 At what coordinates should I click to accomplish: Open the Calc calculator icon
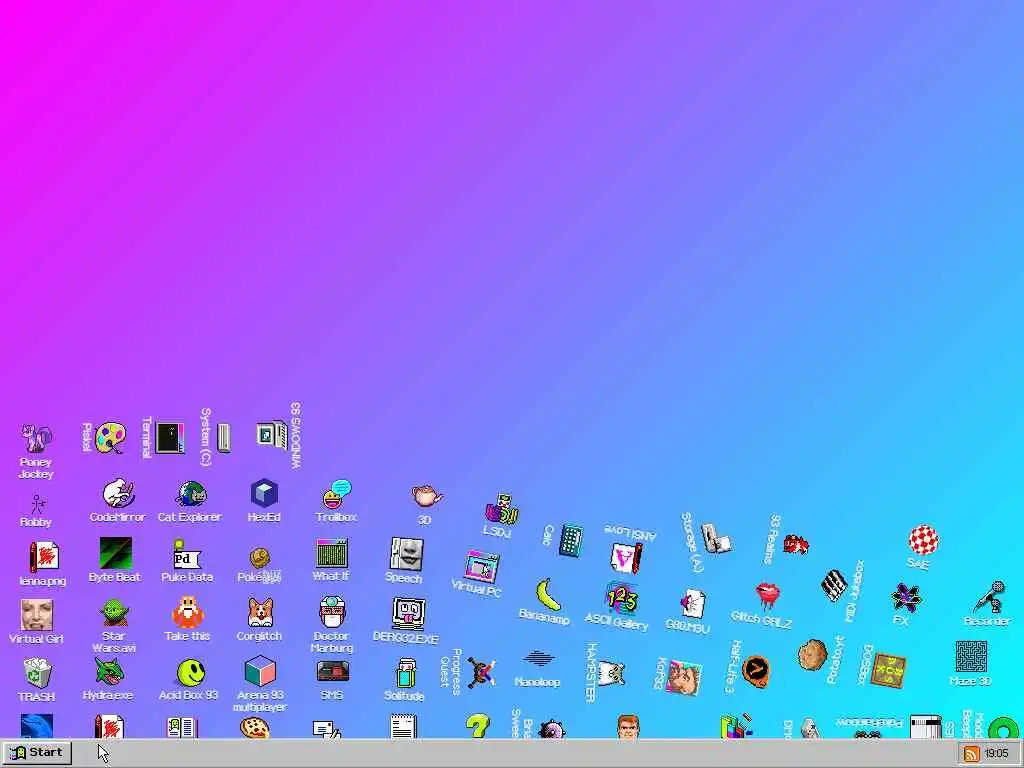pos(571,540)
